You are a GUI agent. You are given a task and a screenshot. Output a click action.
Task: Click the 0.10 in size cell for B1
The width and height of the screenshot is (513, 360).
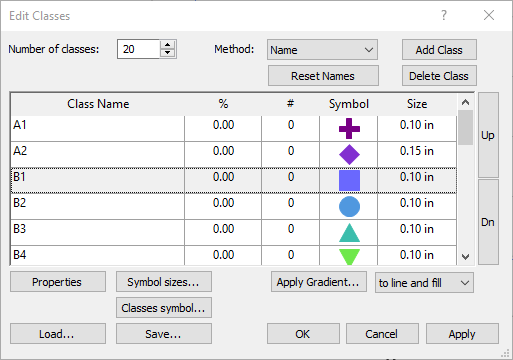tap(417, 181)
